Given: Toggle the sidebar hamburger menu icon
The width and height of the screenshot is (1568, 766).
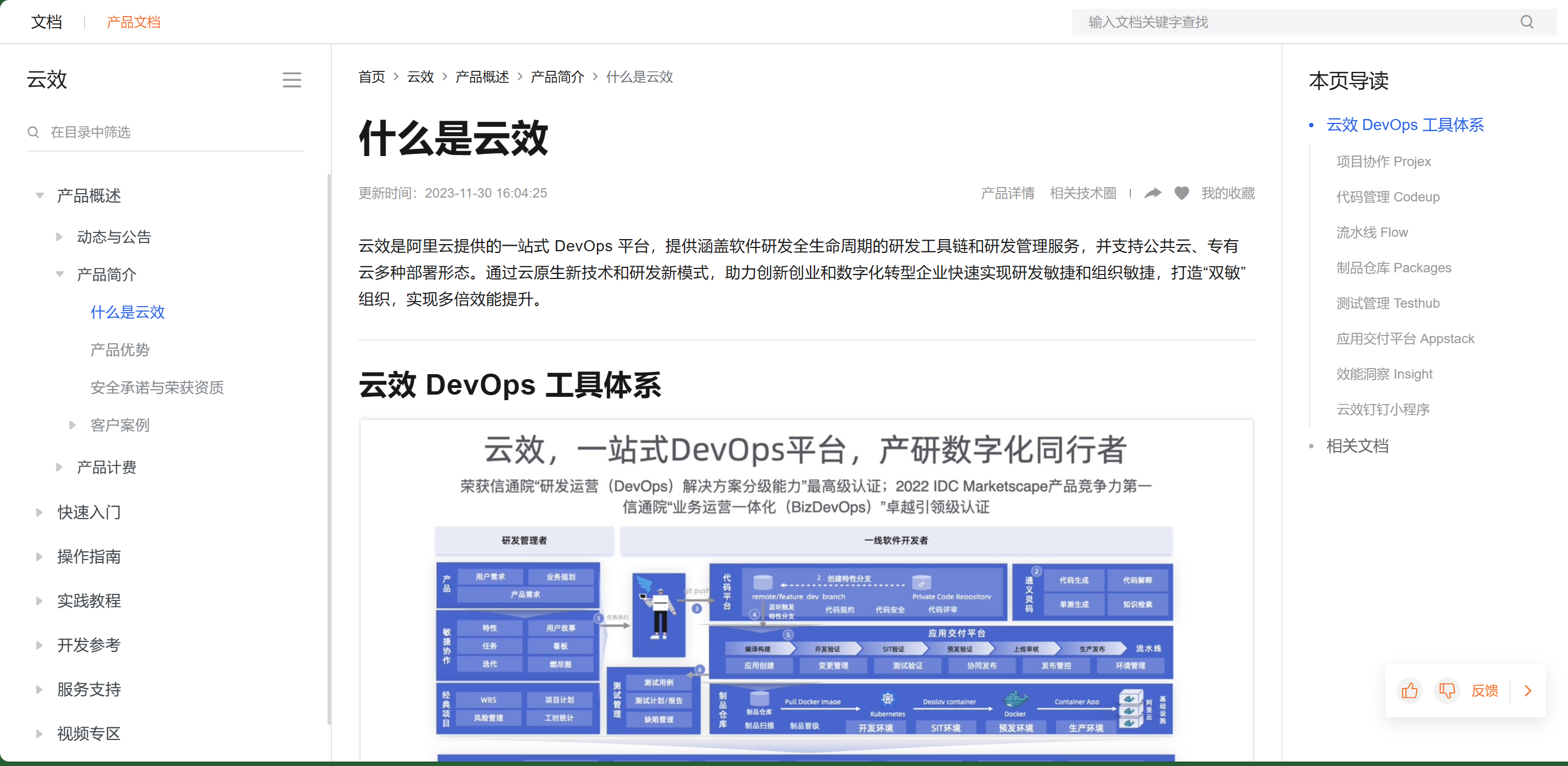Looking at the screenshot, I should coord(292,80).
